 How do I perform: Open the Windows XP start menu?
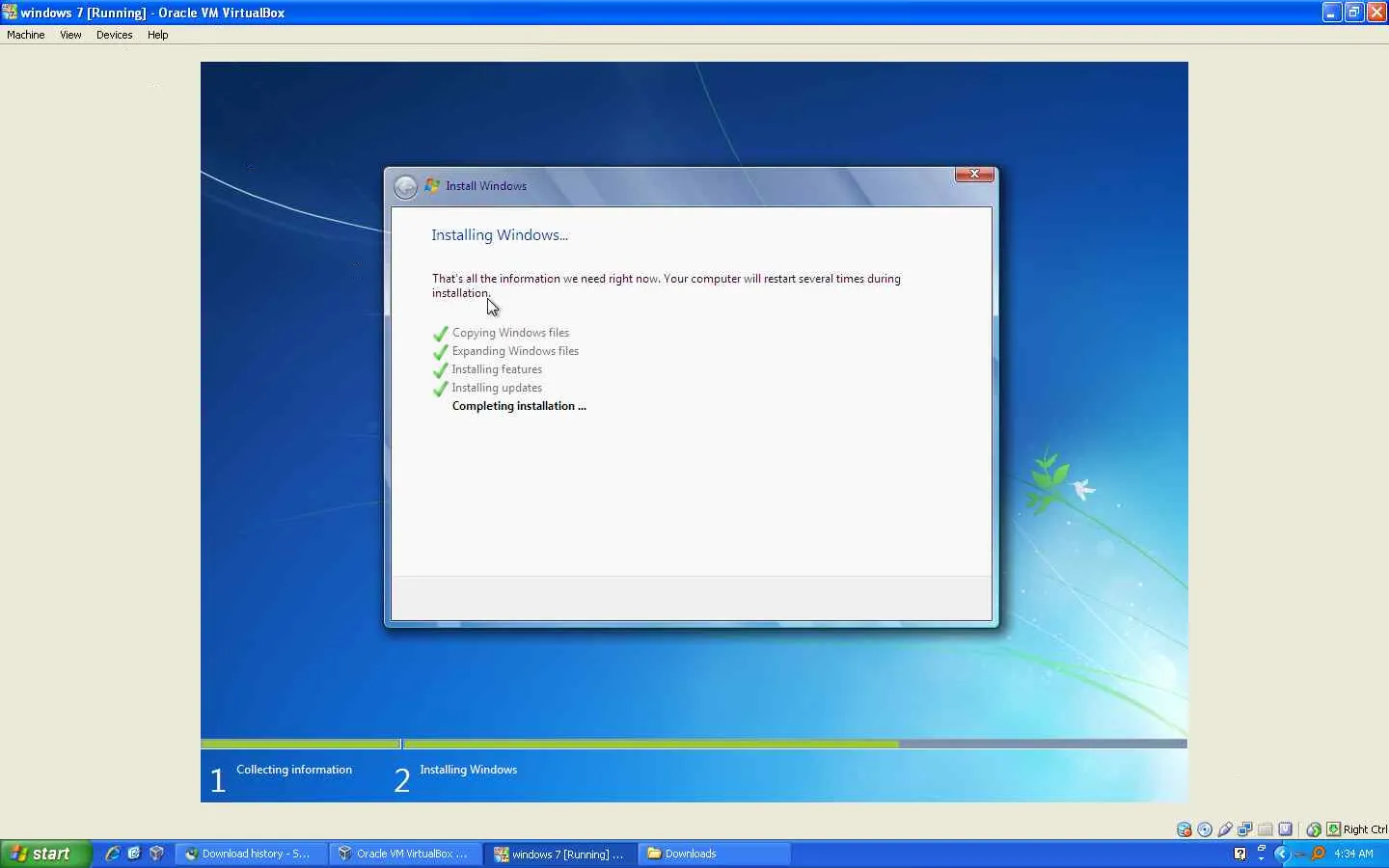tap(45, 854)
